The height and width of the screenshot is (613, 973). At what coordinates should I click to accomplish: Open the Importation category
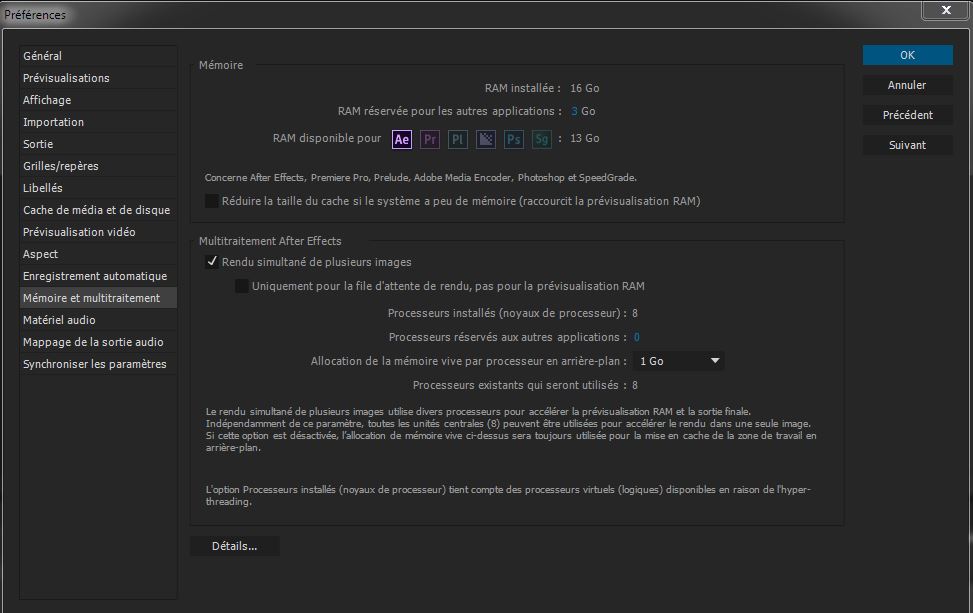pyautogui.click(x=98, y=122)
